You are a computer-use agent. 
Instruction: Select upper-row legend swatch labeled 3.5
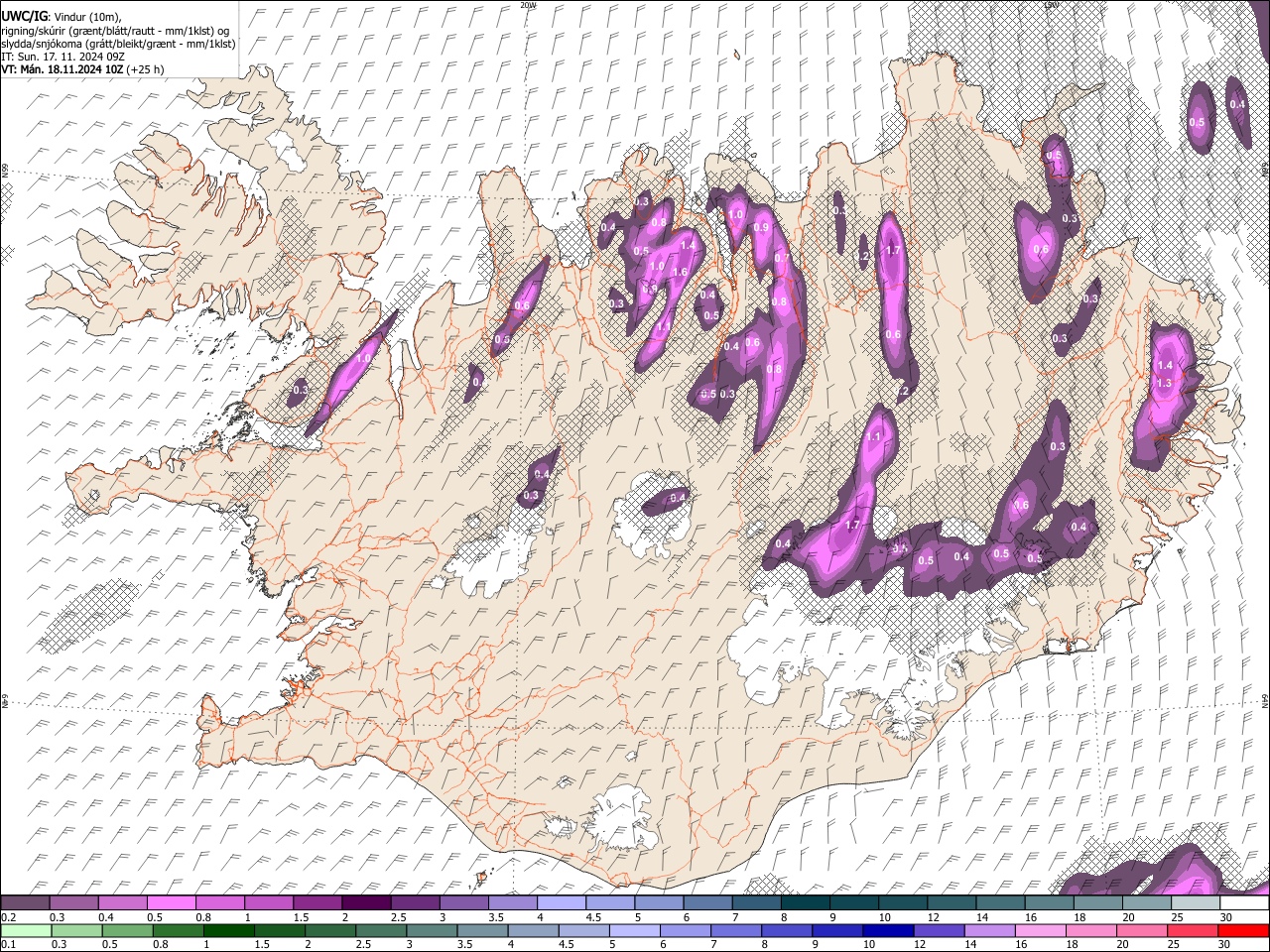(512, 902)
